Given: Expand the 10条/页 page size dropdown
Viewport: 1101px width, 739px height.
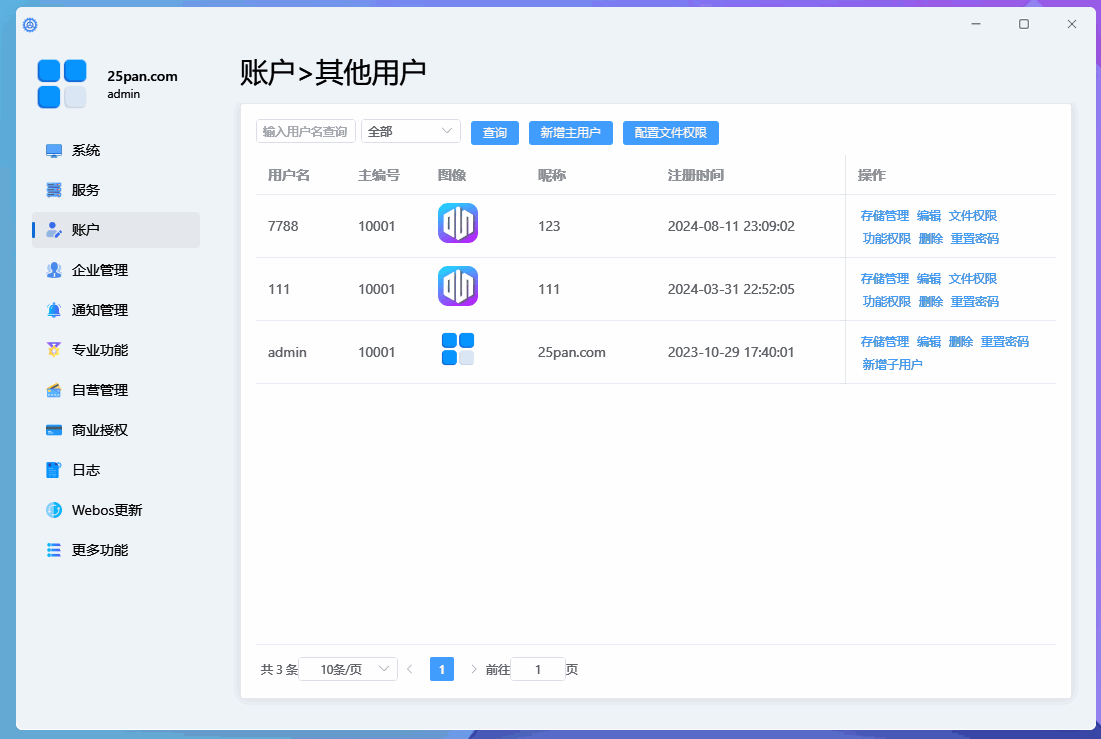Looking at the screenshot, I should (348, 670).
